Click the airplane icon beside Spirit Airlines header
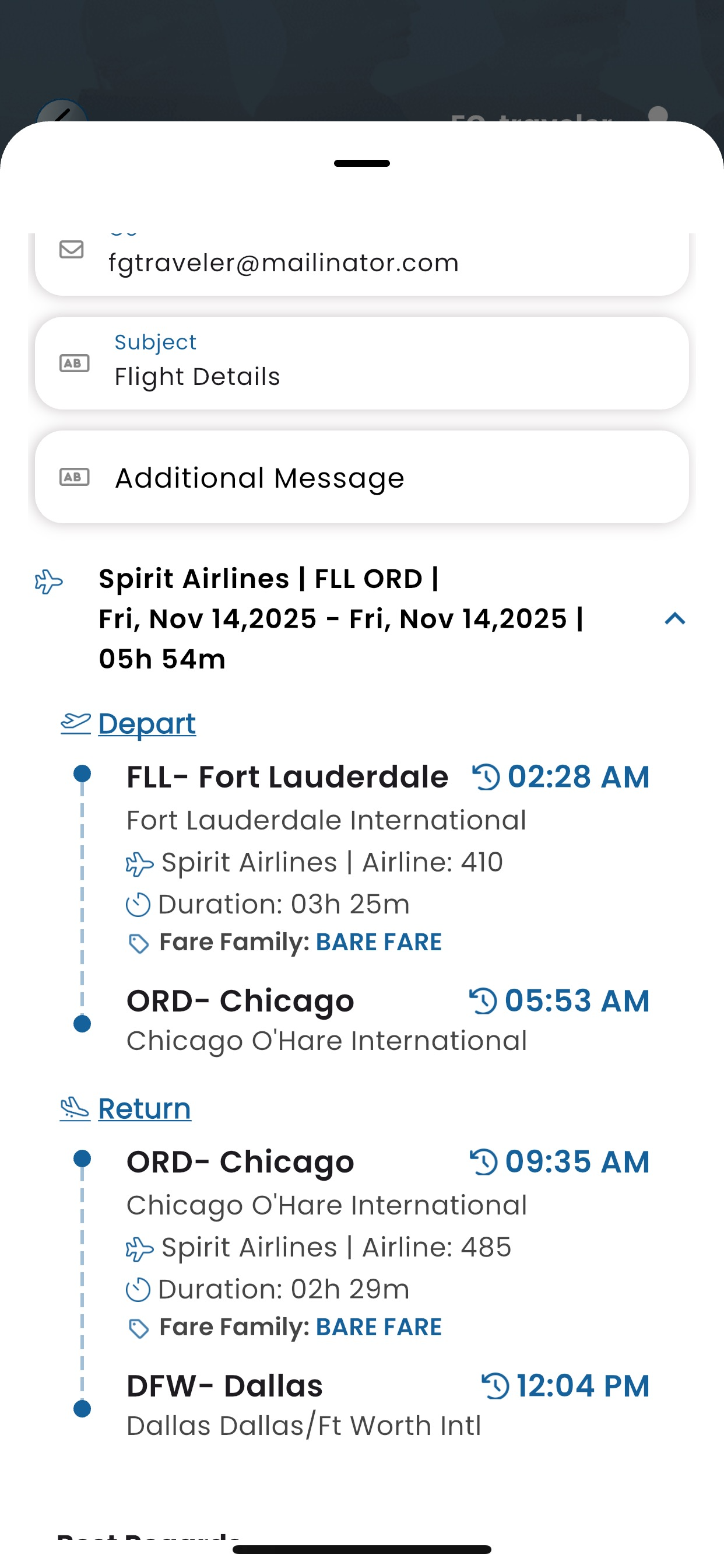The width and height of the screenshot is (724, 1568). click(x=48, y=582)
